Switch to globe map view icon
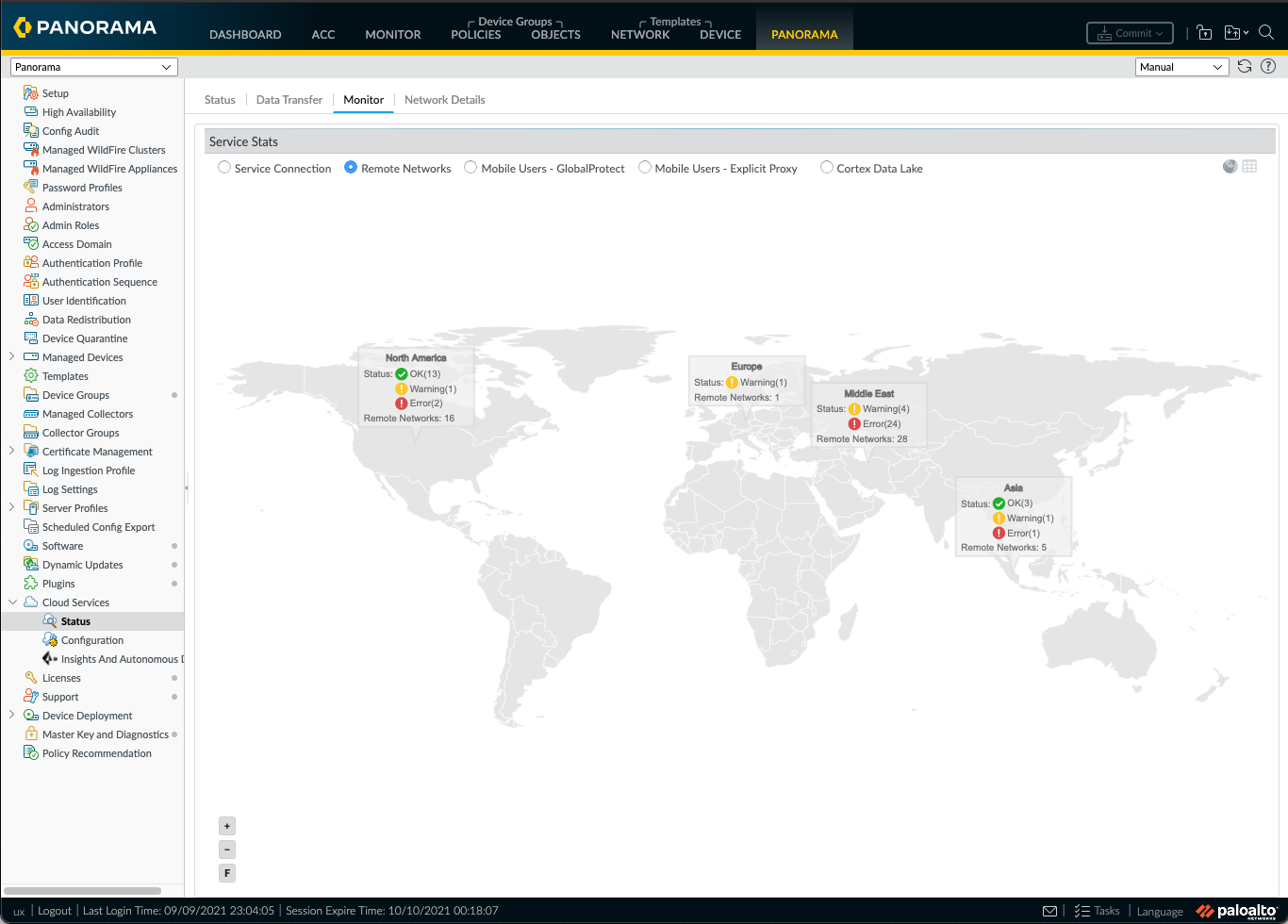Screen dimensions: 1288x924 pos(1230,166)
